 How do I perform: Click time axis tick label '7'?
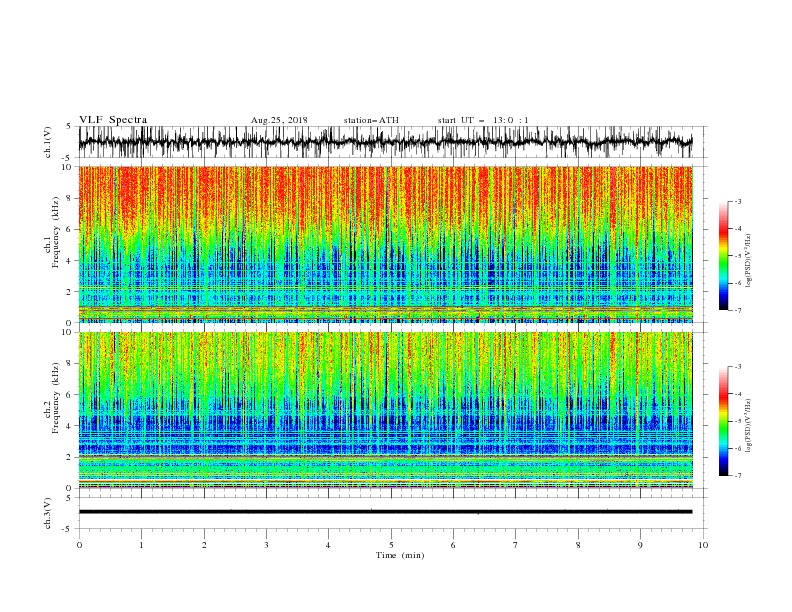click(516, 545)
